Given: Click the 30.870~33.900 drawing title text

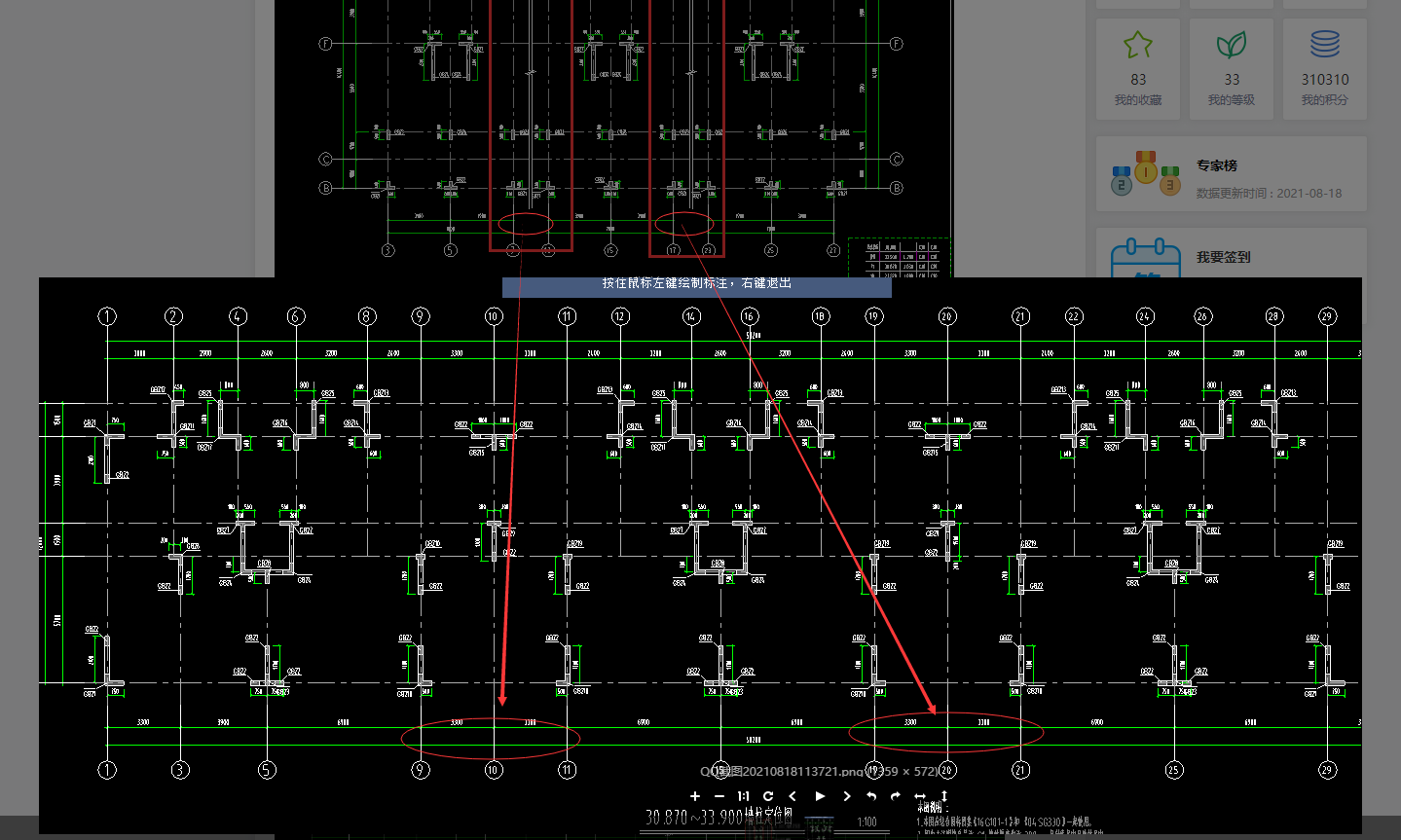Looking at the screenshot, I should coord(719,818).
